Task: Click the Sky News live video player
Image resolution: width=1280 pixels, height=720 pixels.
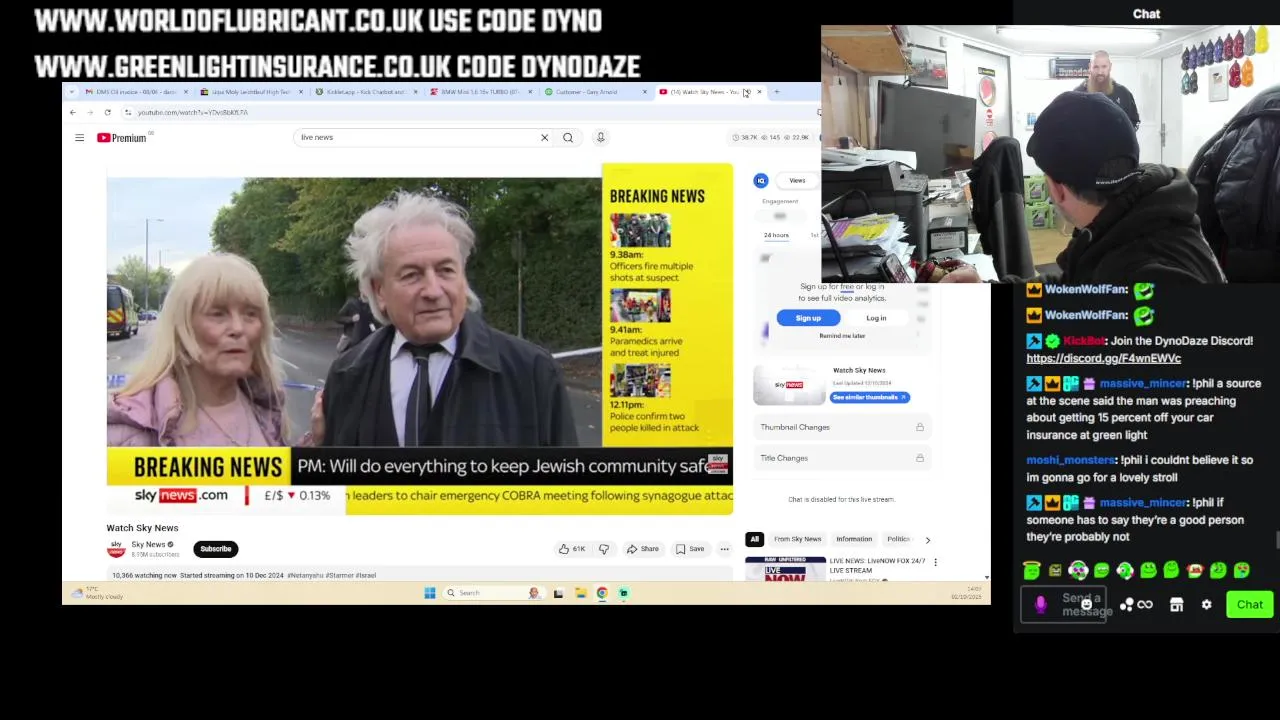Action: tap(419, 339)
